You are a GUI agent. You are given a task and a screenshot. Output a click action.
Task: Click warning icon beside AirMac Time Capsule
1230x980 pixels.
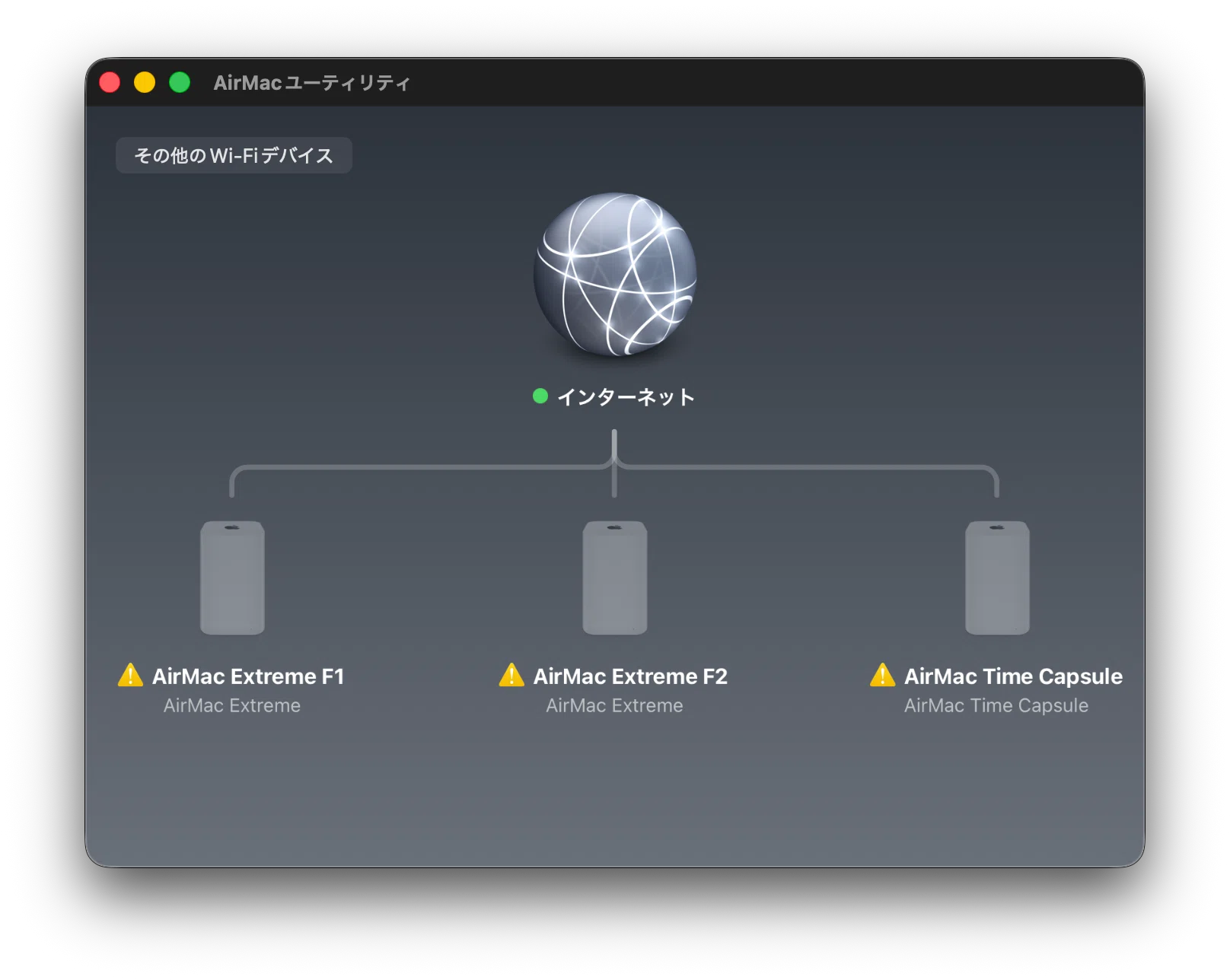(882, 675)
